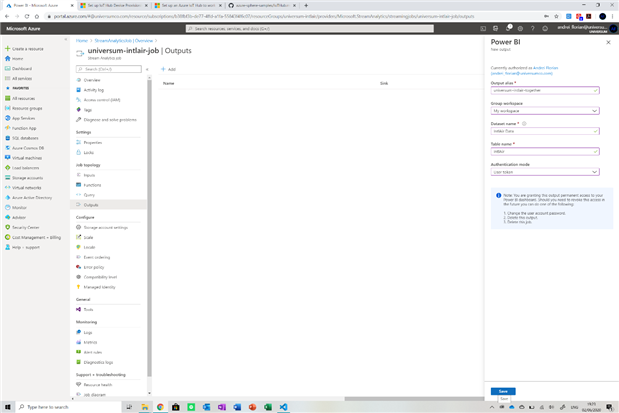Viewport: 619px width, 413px height.
Task: Open Overview in resource menu
Action: pos(92,80)
